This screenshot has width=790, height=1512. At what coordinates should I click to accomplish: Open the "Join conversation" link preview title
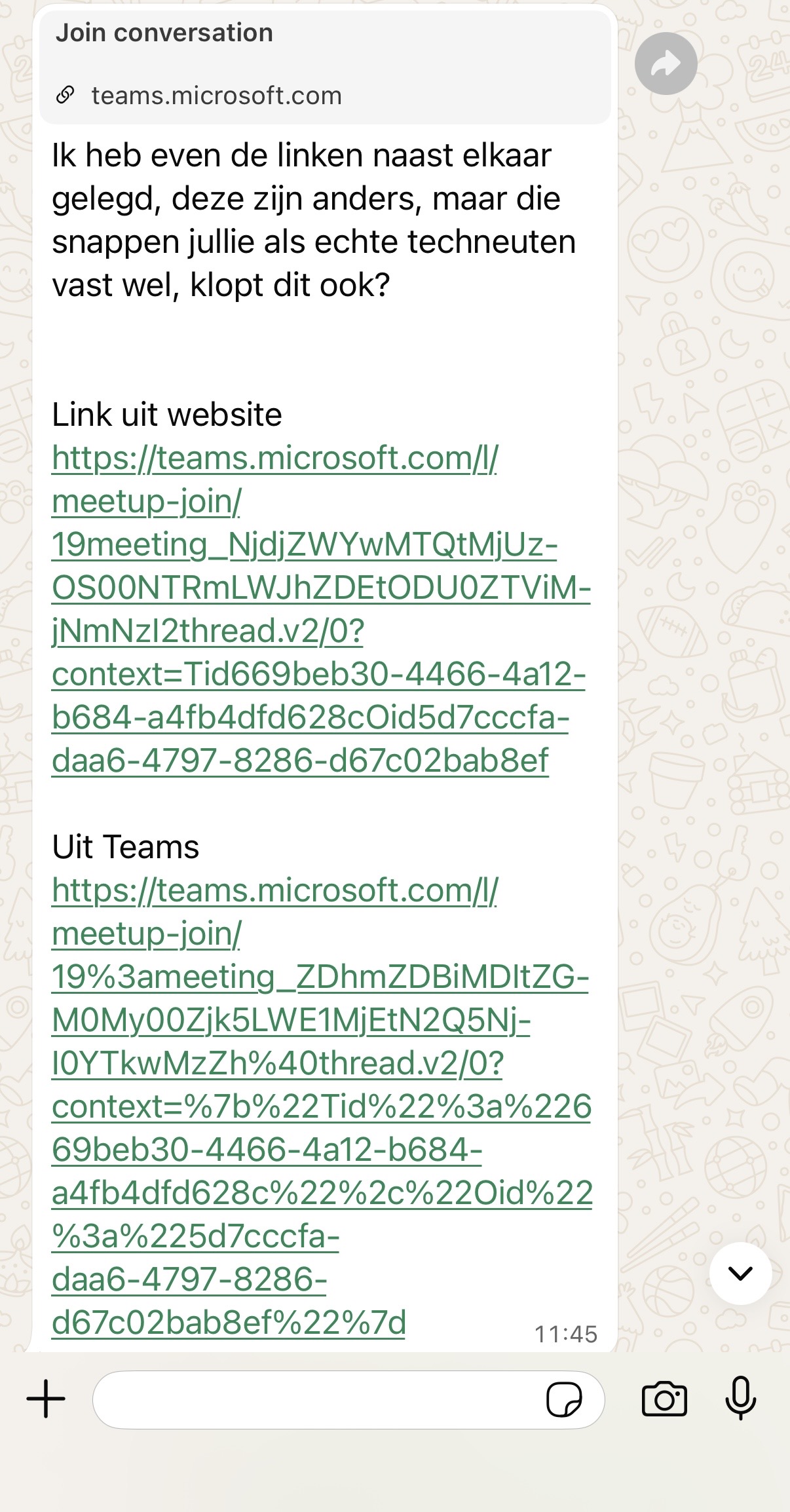(164, 33)
